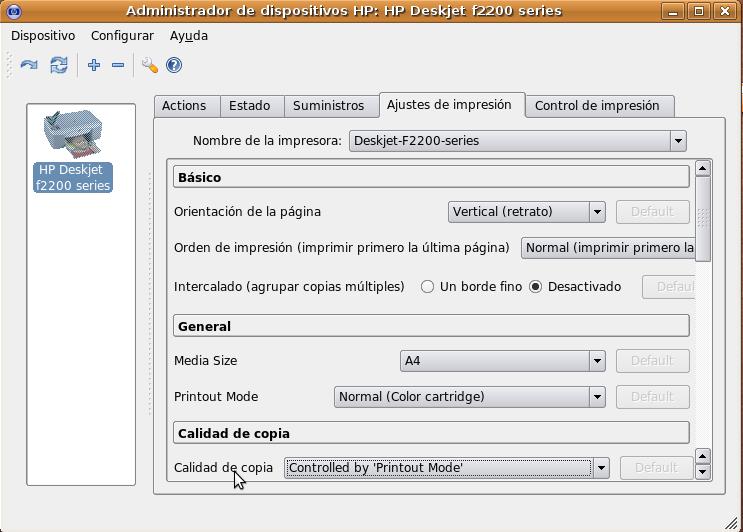Screen dimensions: 743x532
Task: Minimize the HP device manager window
Action: pos(673,11)
